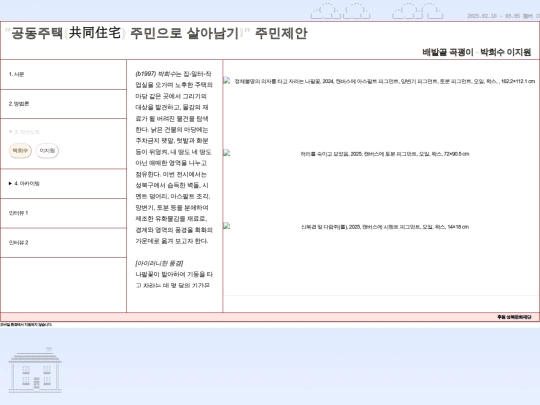Click the broken image icon beside the 나팔꽃 2024 caption
540x405 pixels.
[227, 81]
